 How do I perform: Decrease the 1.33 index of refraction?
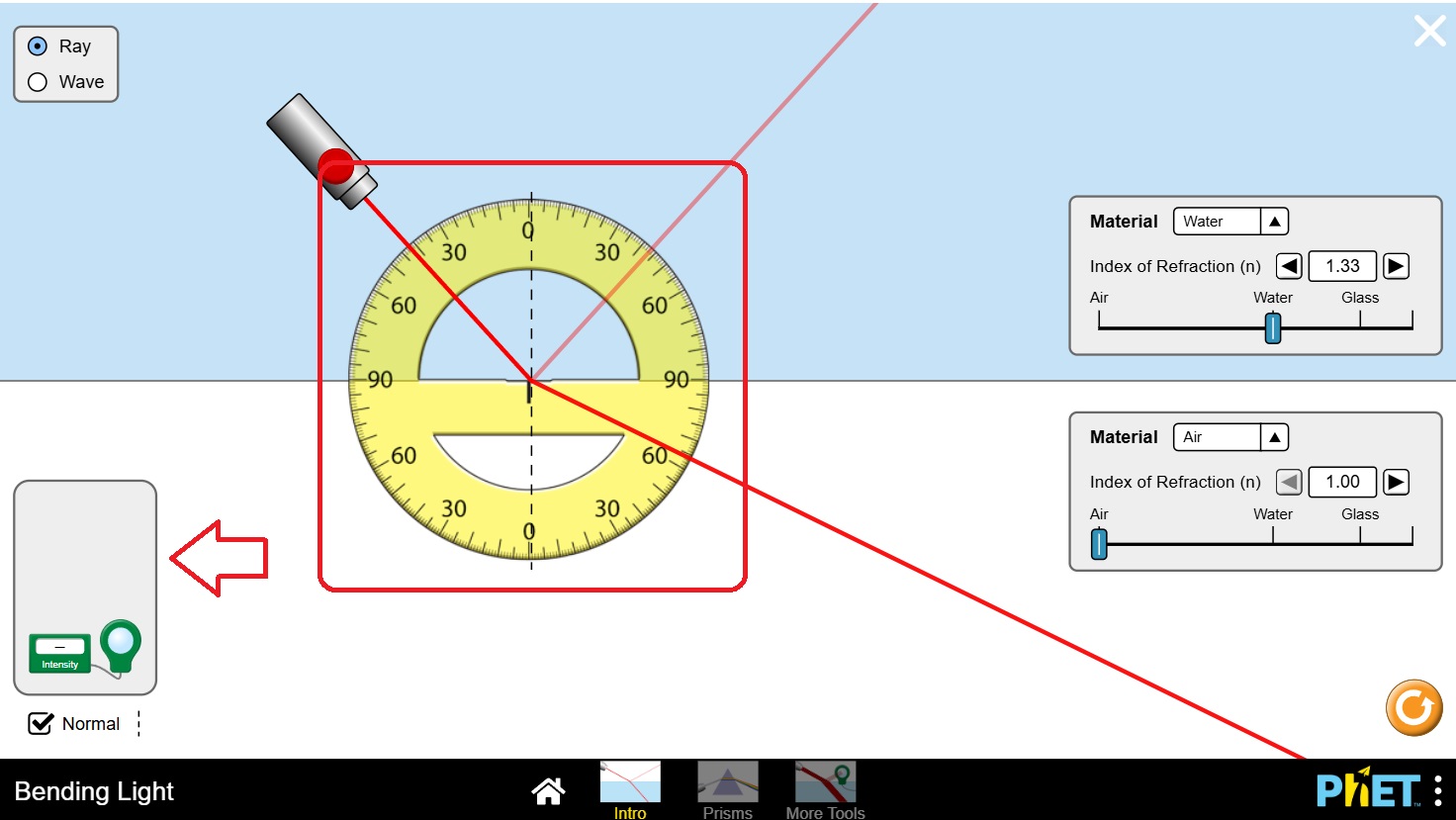pyautogui.click(x=1289, y=266)
